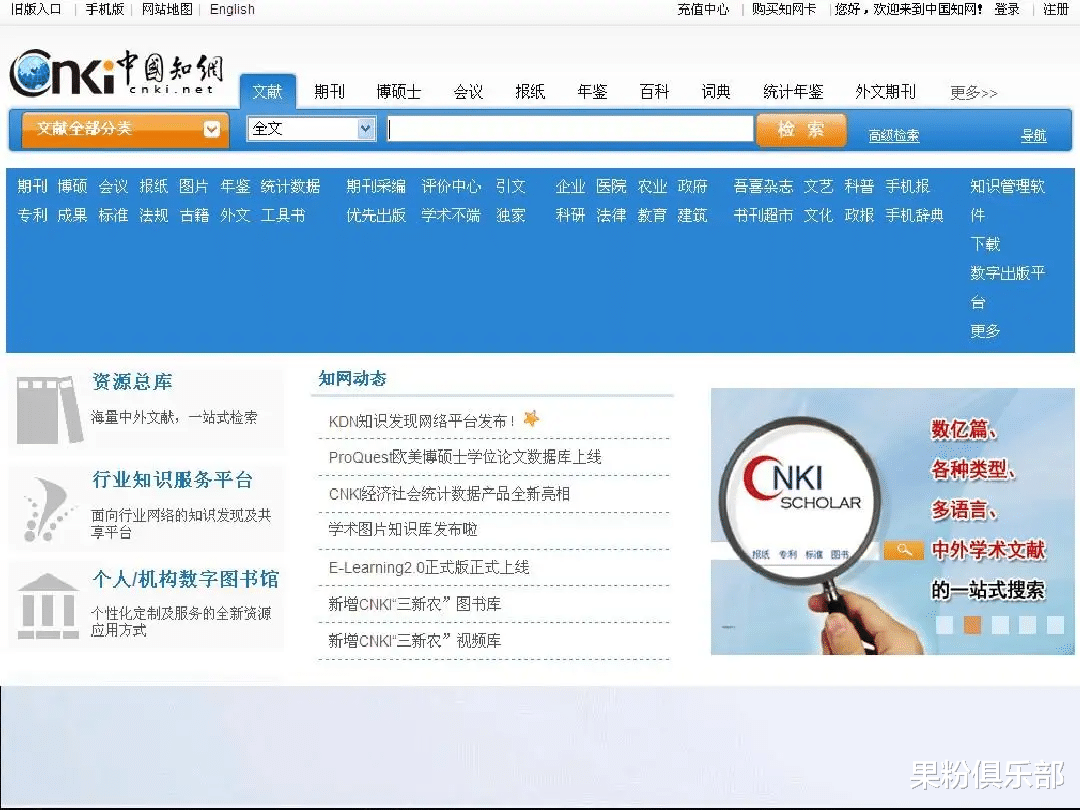Switch to the 期刊 tab
Viewport: 1080px width, 810px height.
(x=330, y=91)
